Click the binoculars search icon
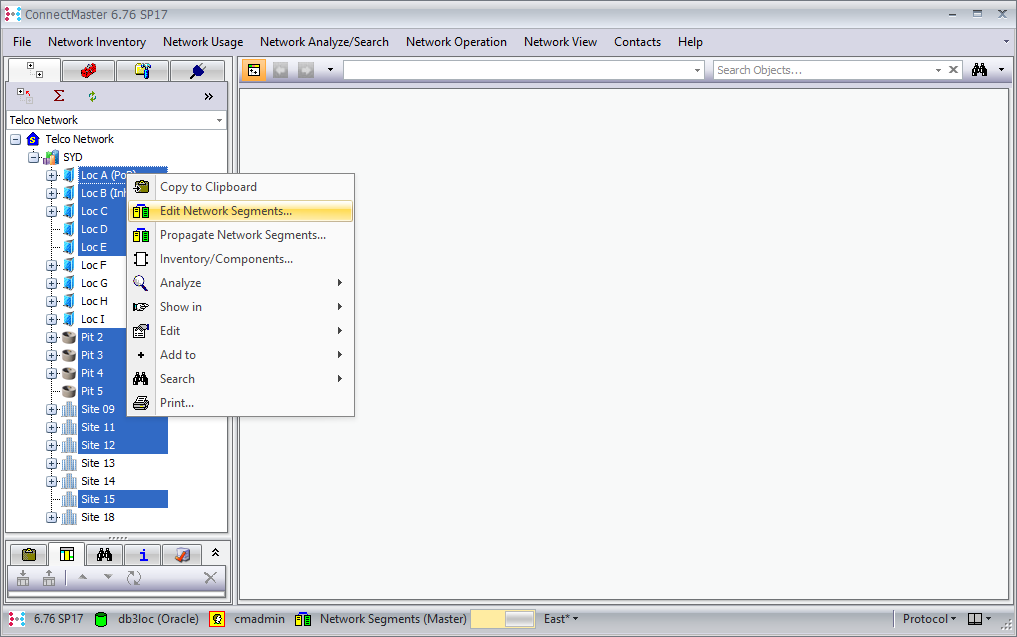 [x=979, y=70]
